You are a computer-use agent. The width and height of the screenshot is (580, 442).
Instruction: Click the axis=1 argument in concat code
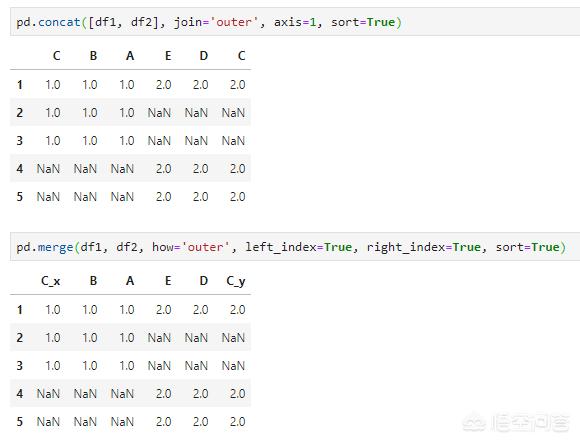(295, 22)
